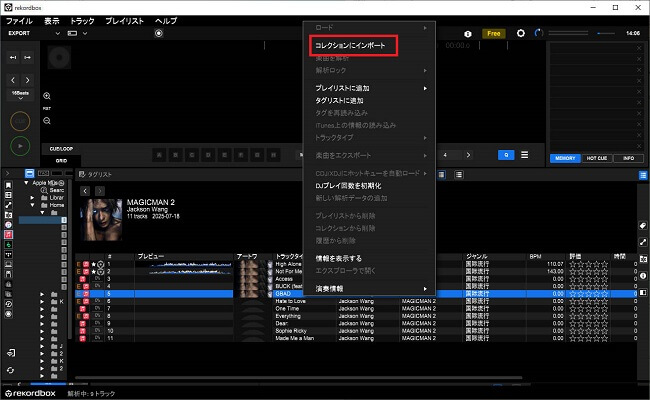Viewport: 650px width, 400px height.
Task: Collapse the Apple Music tree node
Action: click(x=27, y=183)
